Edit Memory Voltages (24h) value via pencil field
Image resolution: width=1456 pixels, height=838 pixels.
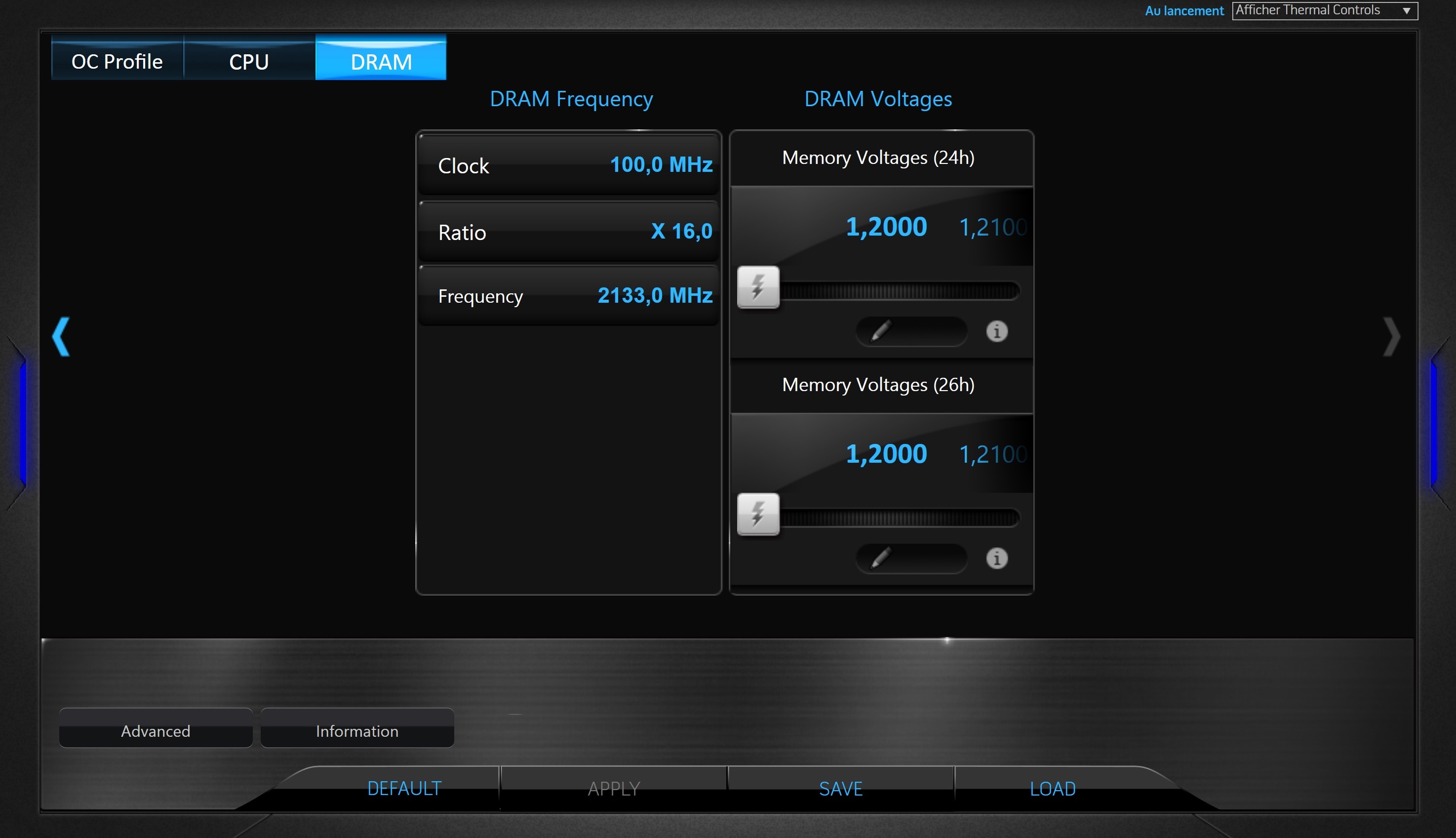911,331
